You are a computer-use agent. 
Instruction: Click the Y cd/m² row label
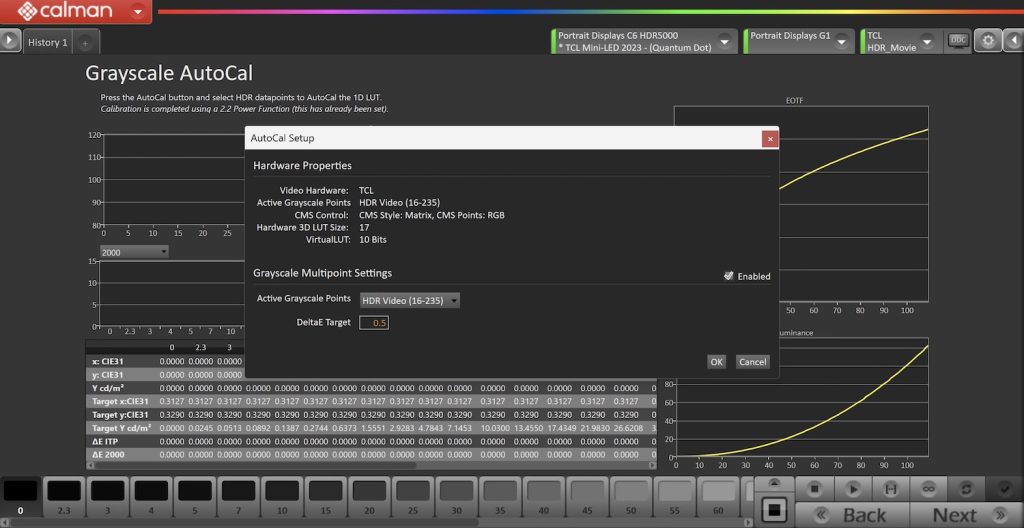(x=108, y=388)
